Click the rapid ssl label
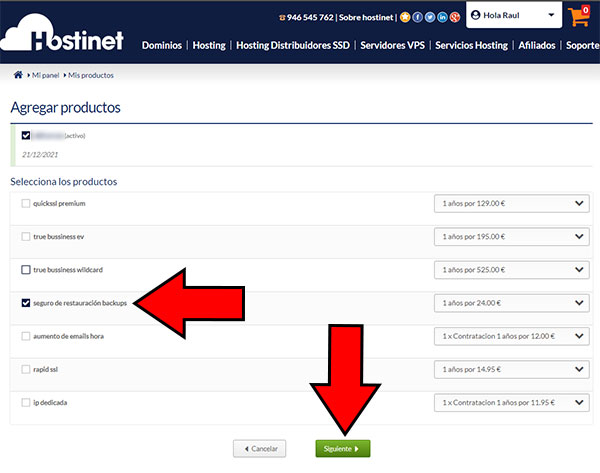Screen dimensions: 600x473 coord(46,369)
